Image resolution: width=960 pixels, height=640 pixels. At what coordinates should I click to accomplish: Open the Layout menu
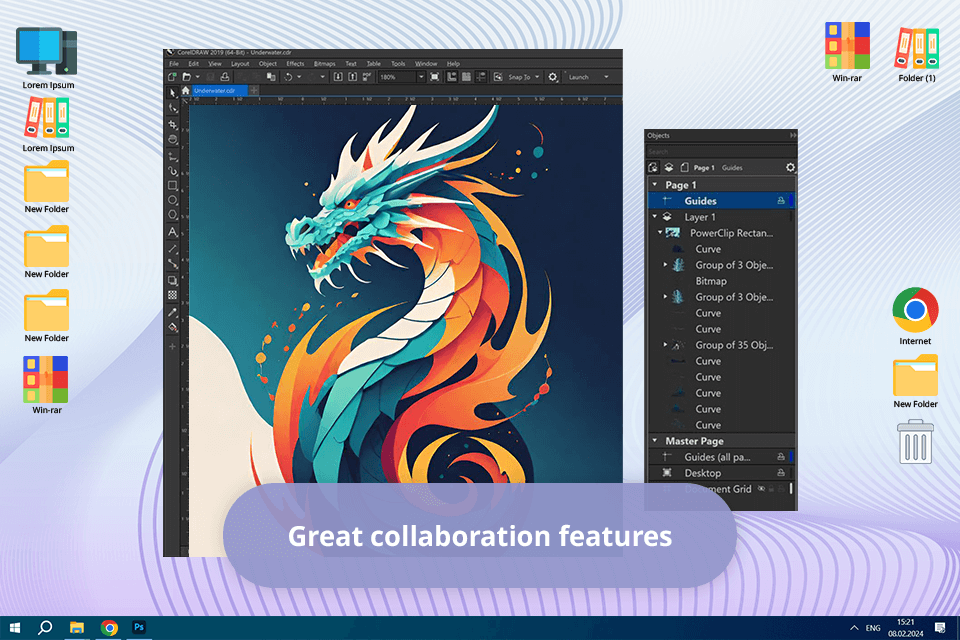[x=240, y=64]
